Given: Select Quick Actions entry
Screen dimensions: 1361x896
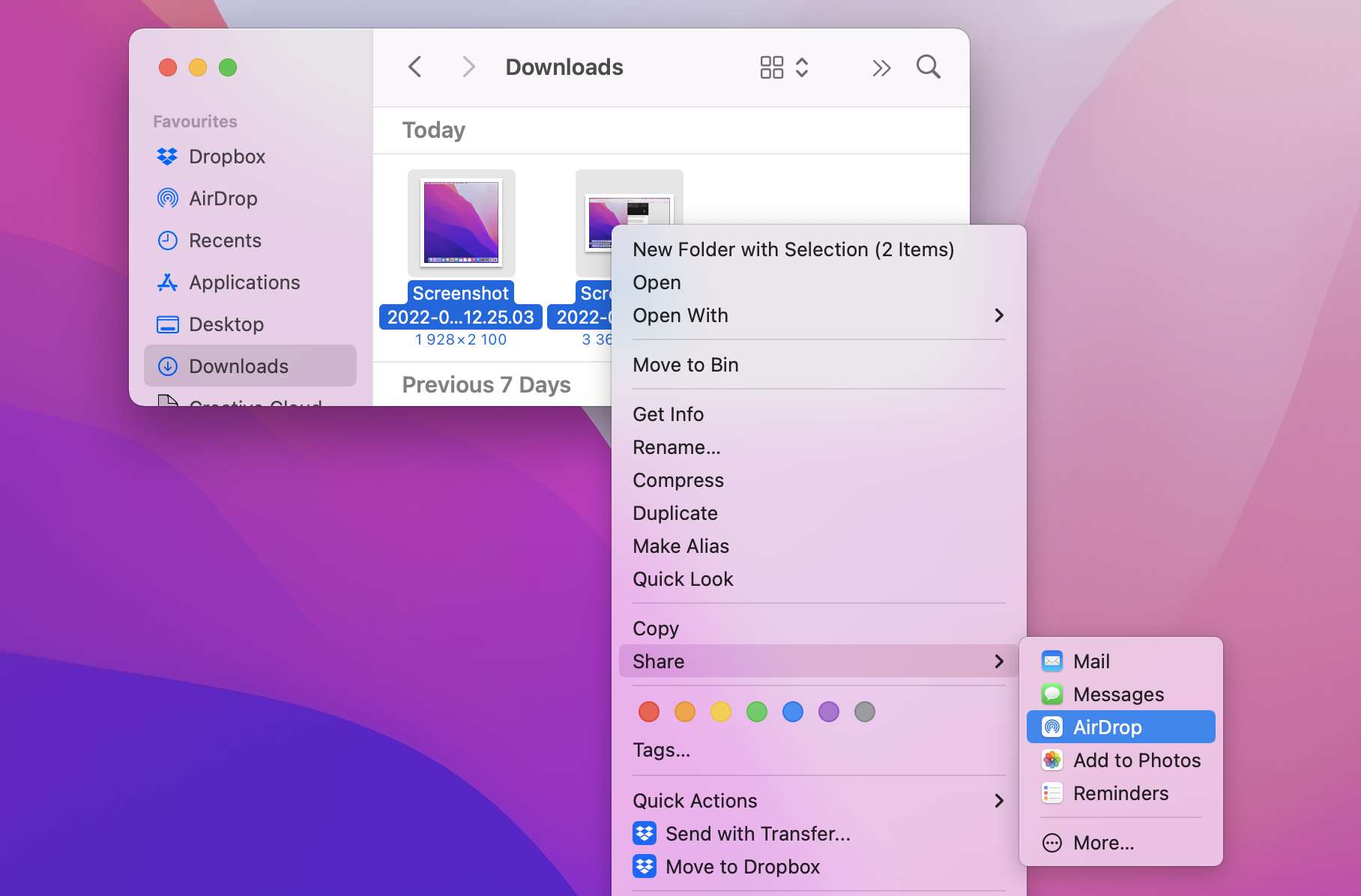Looking at the screenshot, I should [x=818, y=801].
